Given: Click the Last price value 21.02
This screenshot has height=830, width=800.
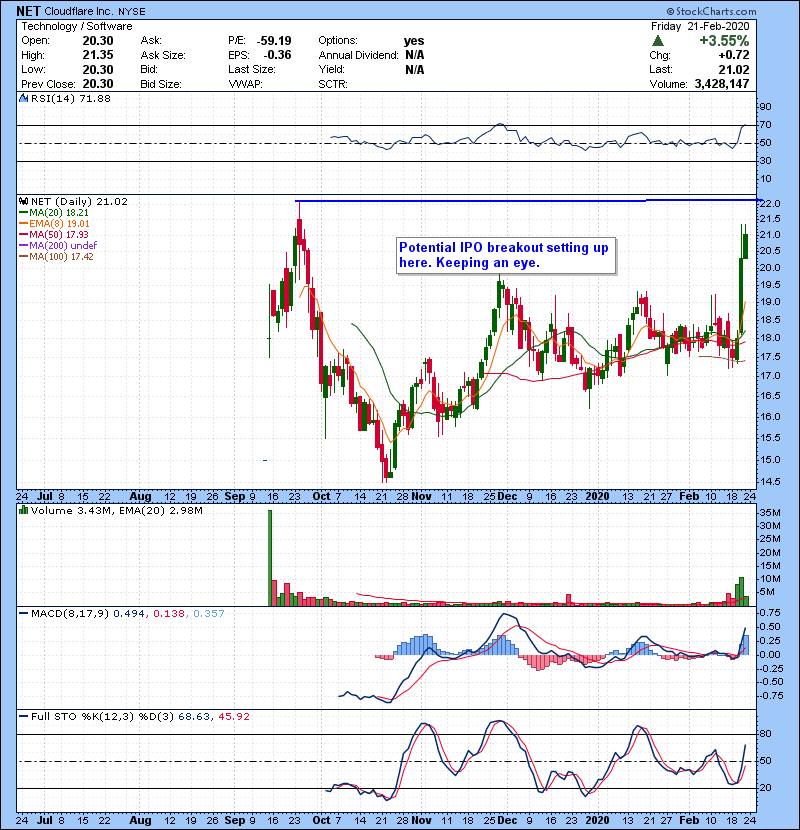Looking at the screenshot, I should (735, 69).
